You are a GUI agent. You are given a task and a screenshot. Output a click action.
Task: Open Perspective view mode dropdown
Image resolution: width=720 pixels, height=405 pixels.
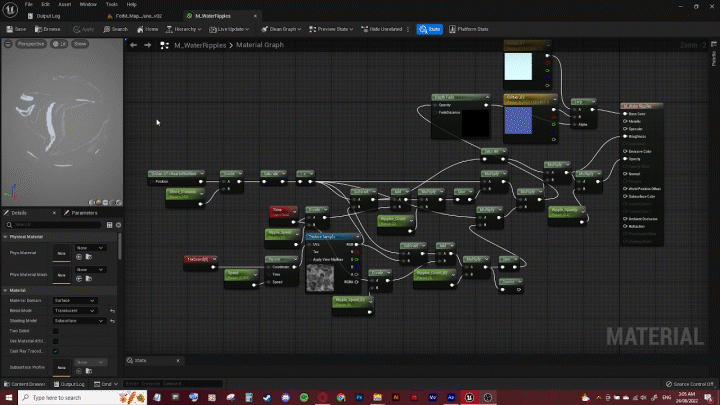click(x=31, y=44)
